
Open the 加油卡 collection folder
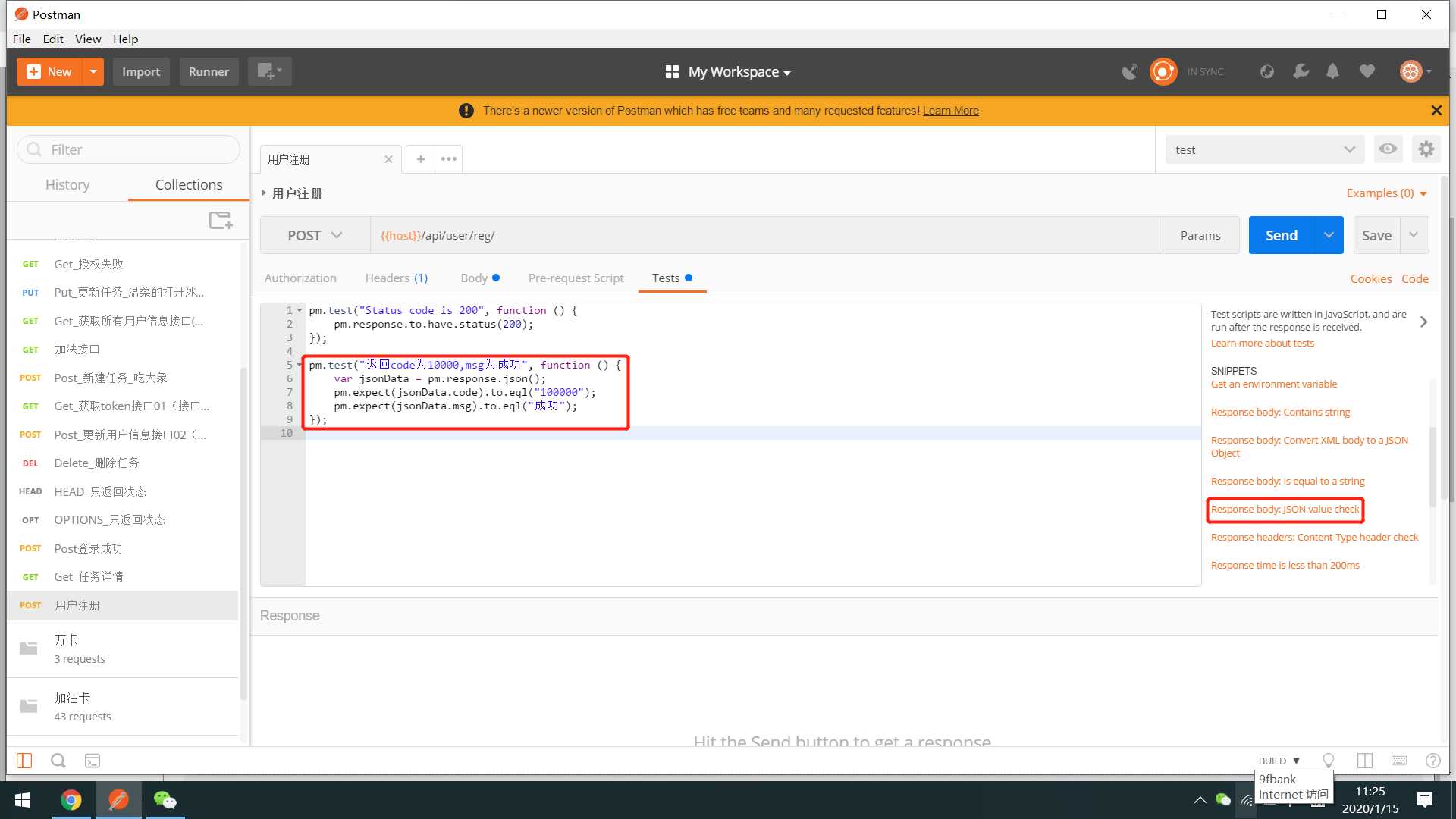123,706
